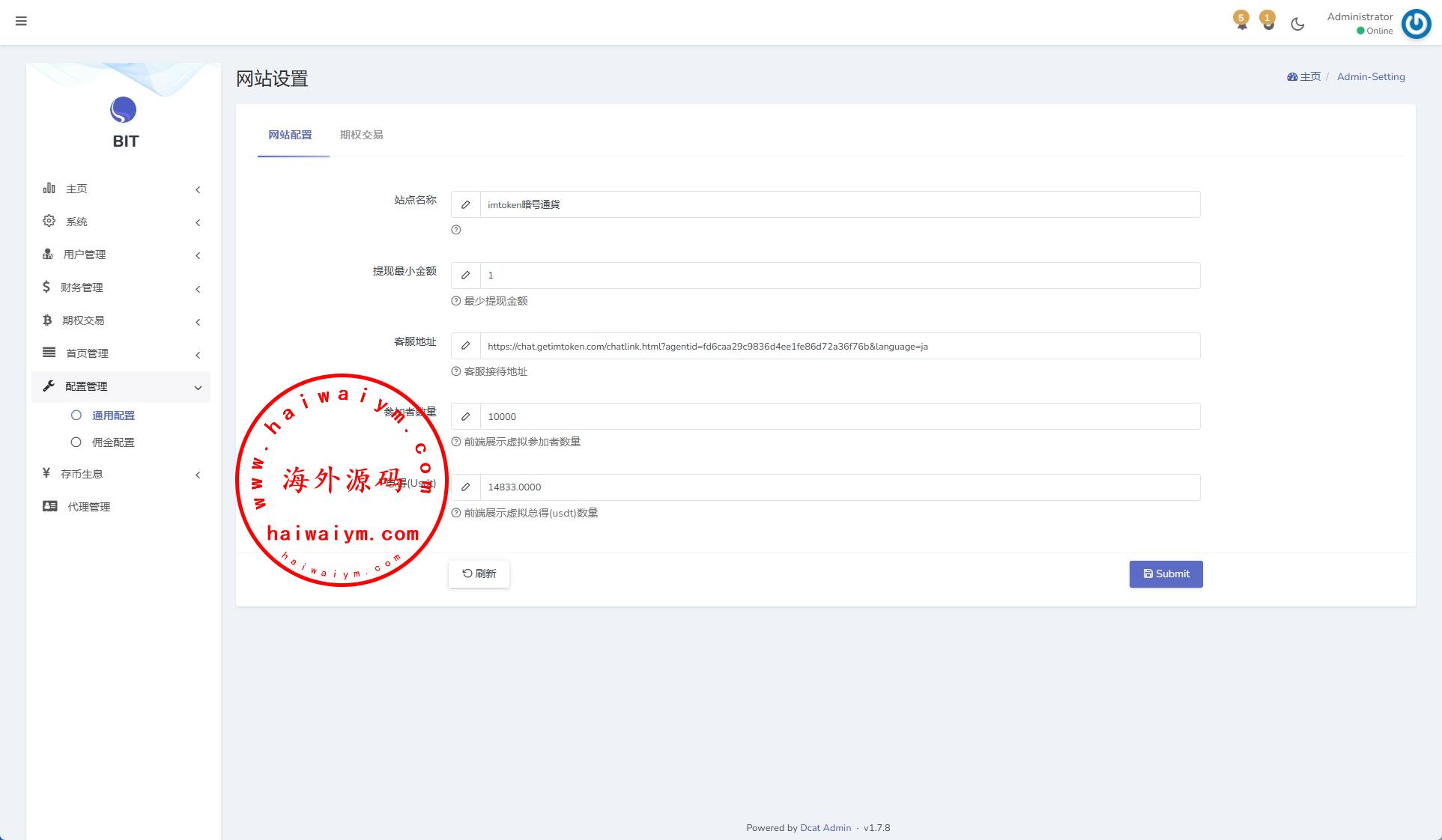This screenshot has height=840, width=1442.
Task: Click pencil icon beside 客服地址 field
Action: [466, 346]
